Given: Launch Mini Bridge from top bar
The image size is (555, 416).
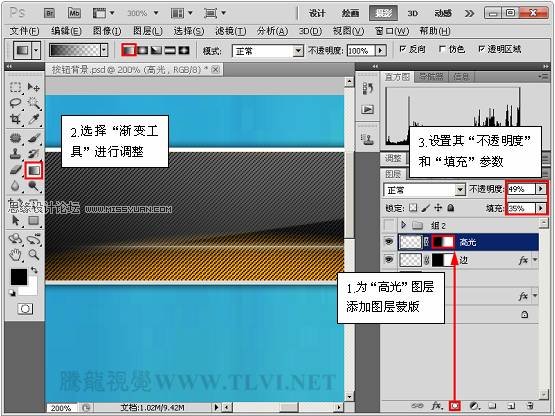Looking at the screenshot, I should (x=74, y=13).
